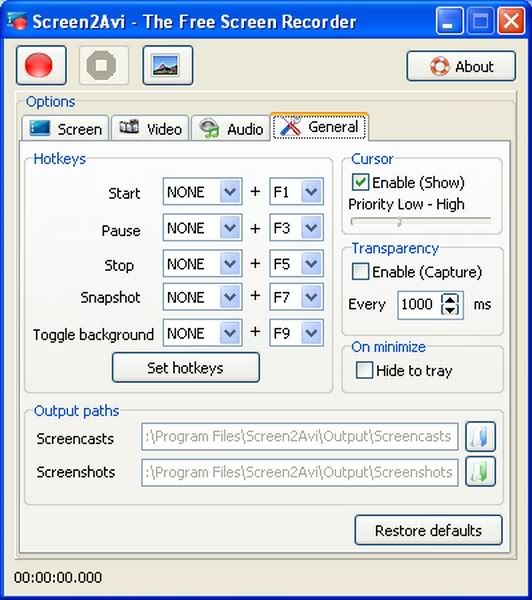Open the Snapshot modifier NONE dropdown
The height and width of the screenshot is (600, 532).
coord(202,297)
